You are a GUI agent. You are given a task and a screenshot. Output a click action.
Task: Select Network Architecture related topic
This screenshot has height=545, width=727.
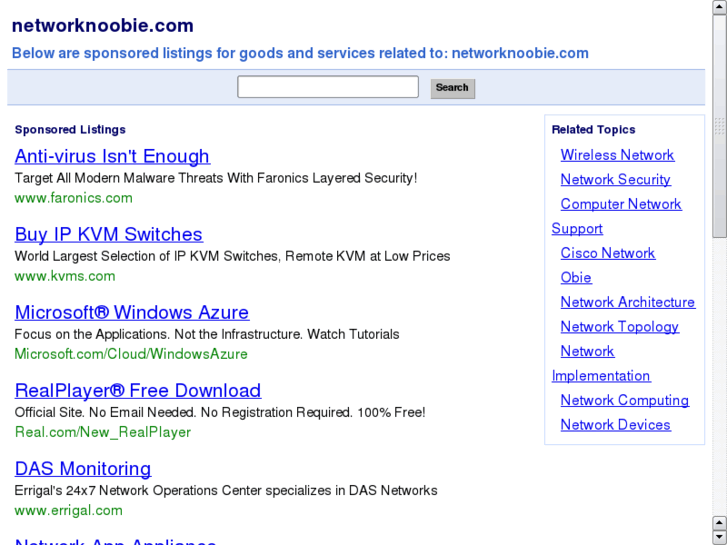[x=628, y=302]
